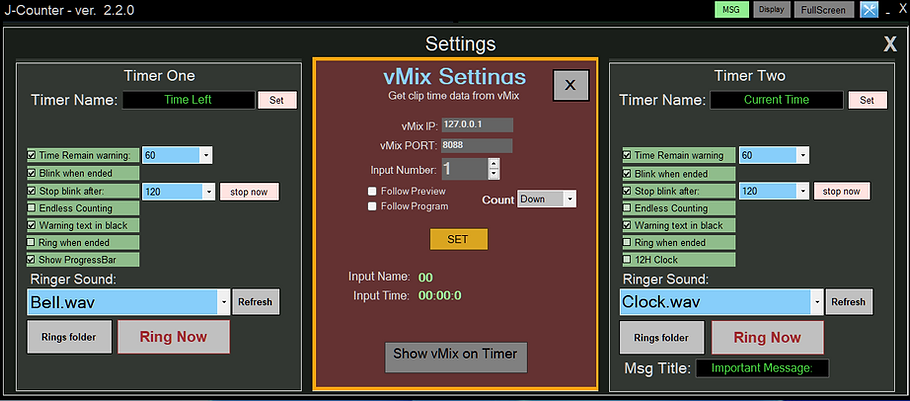
Task: Enable Follow Preview checkbox
Action: (x=372, y=191)
